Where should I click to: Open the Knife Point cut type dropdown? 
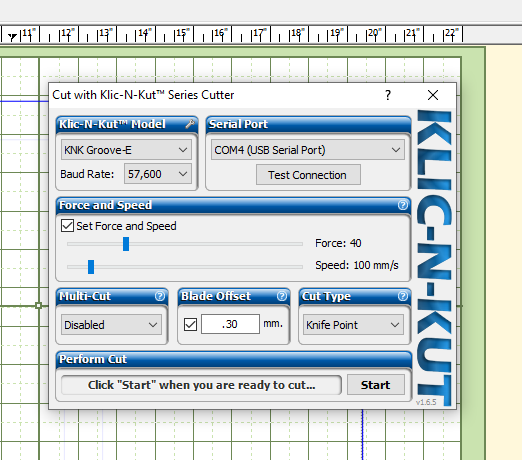[x=353, y=325]
